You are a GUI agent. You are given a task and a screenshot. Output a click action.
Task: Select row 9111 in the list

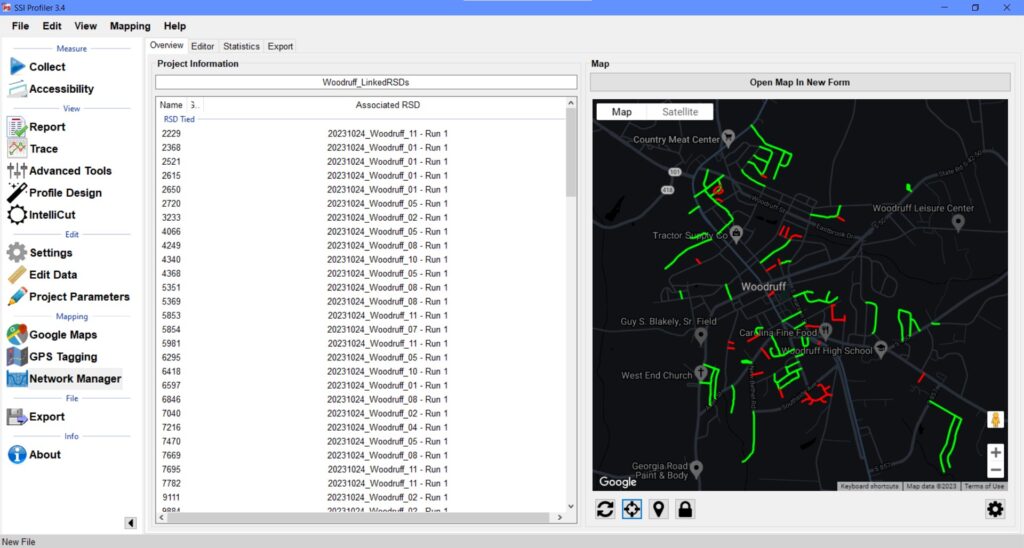click(x=360, y=497)
